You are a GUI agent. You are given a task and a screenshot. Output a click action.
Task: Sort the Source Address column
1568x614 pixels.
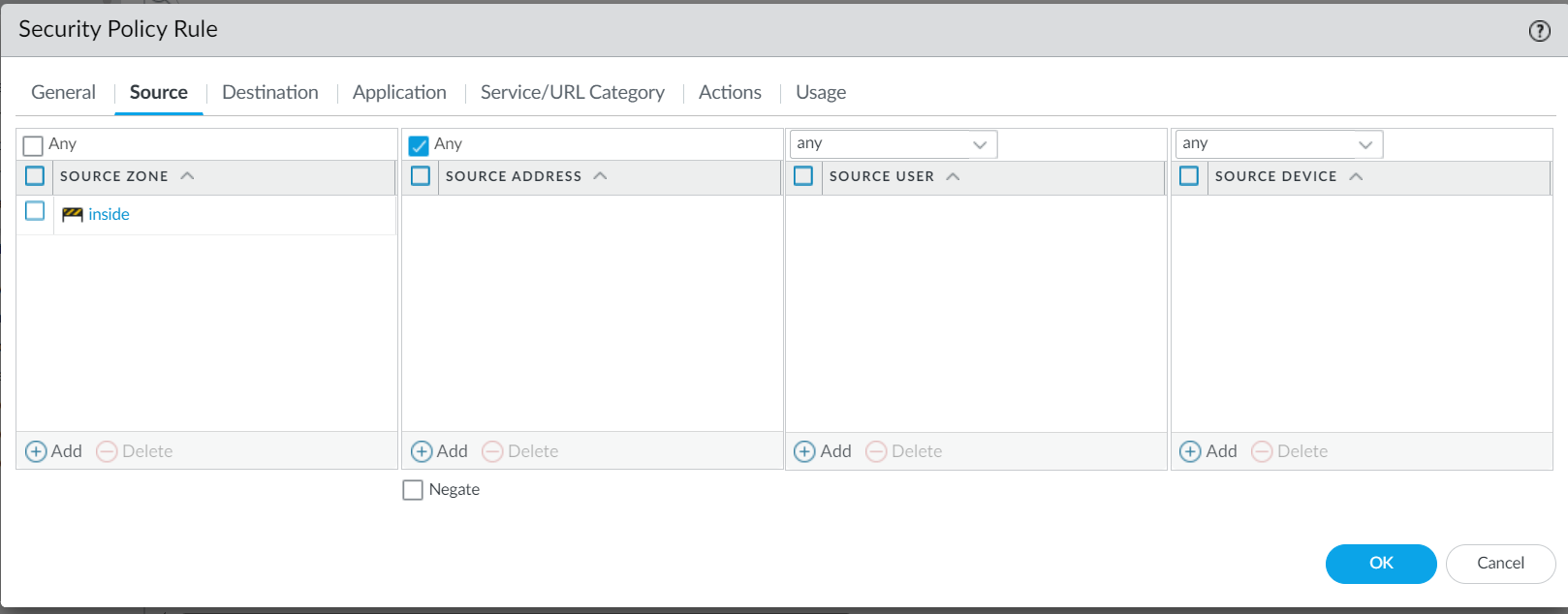tap(514, 176)
